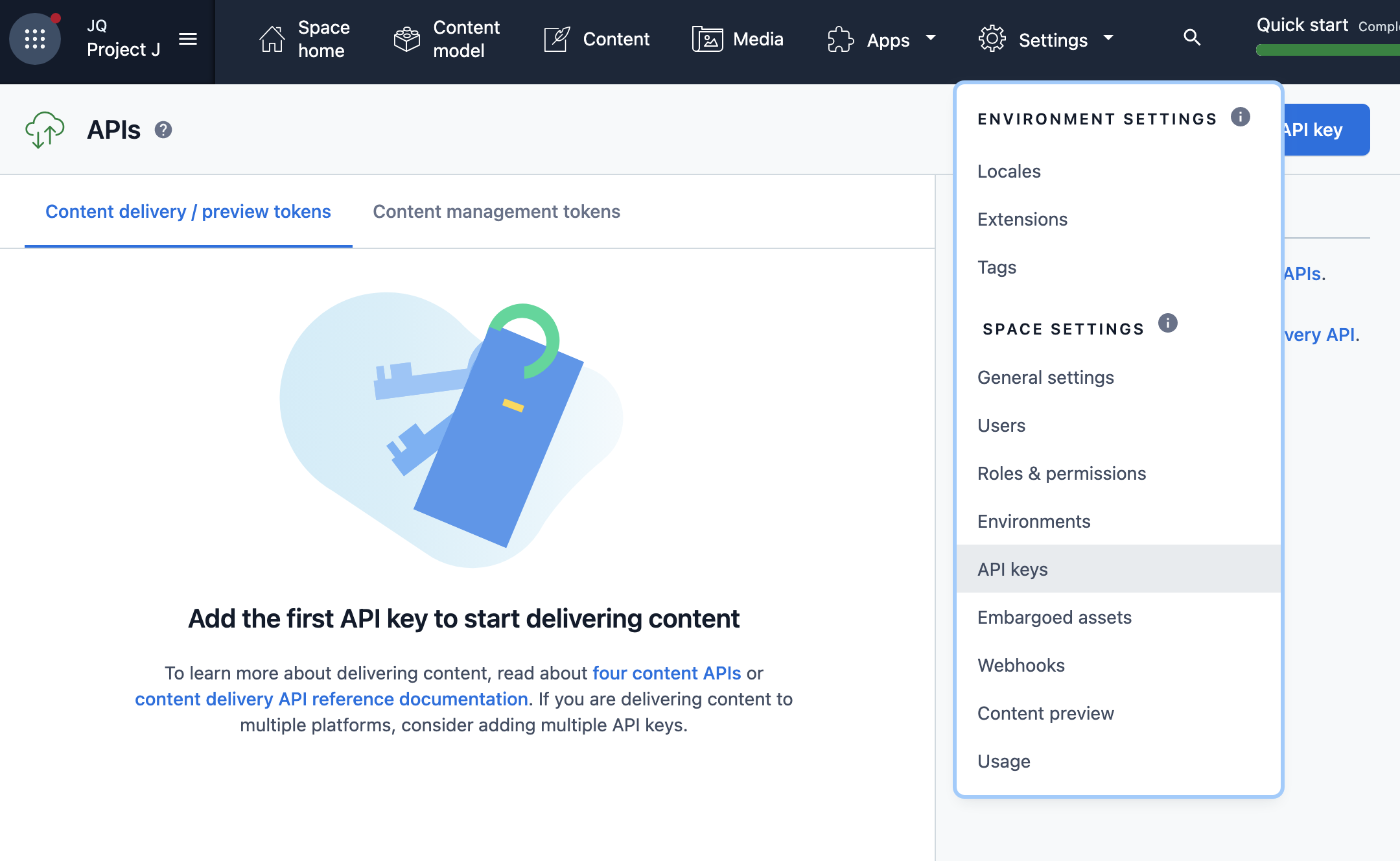Open the app switcher grid icon
The image size is (1400, 861).
(x=35, y=39)
